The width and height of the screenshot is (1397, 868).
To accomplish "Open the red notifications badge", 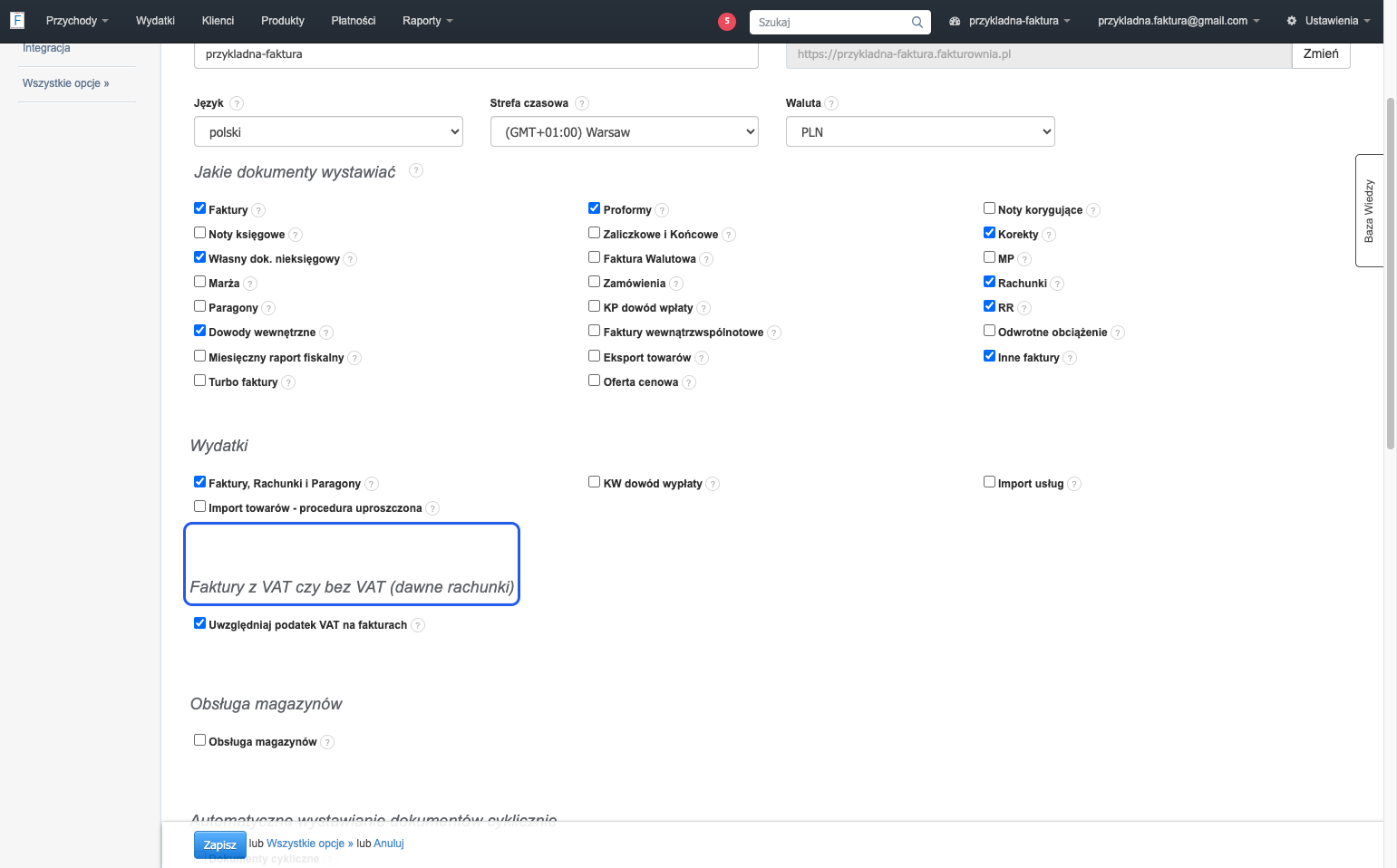I will point(727,21).
